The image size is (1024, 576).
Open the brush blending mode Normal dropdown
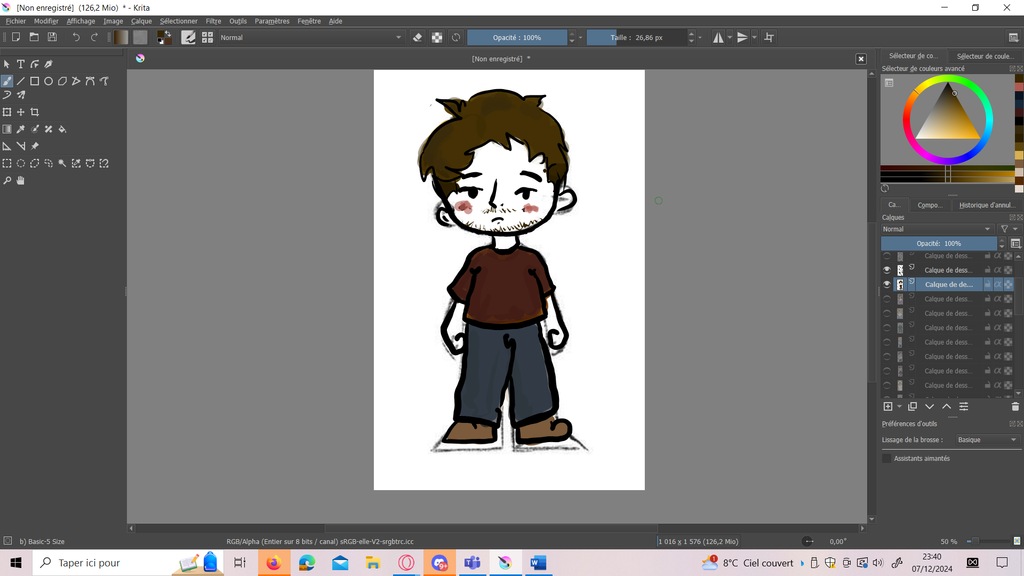click(x=310, y=37)
